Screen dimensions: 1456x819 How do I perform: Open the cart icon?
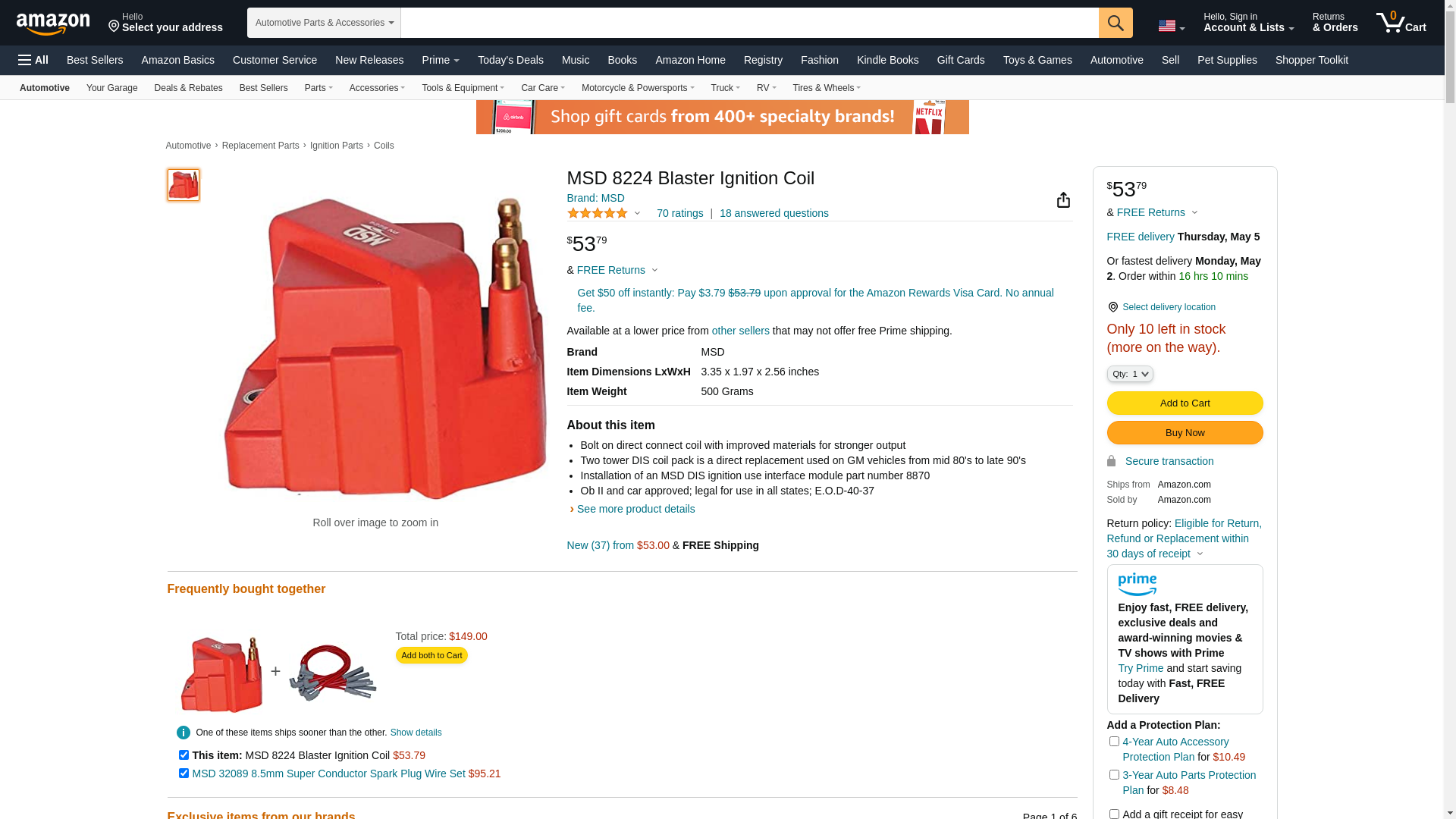tap(1401, 23)
